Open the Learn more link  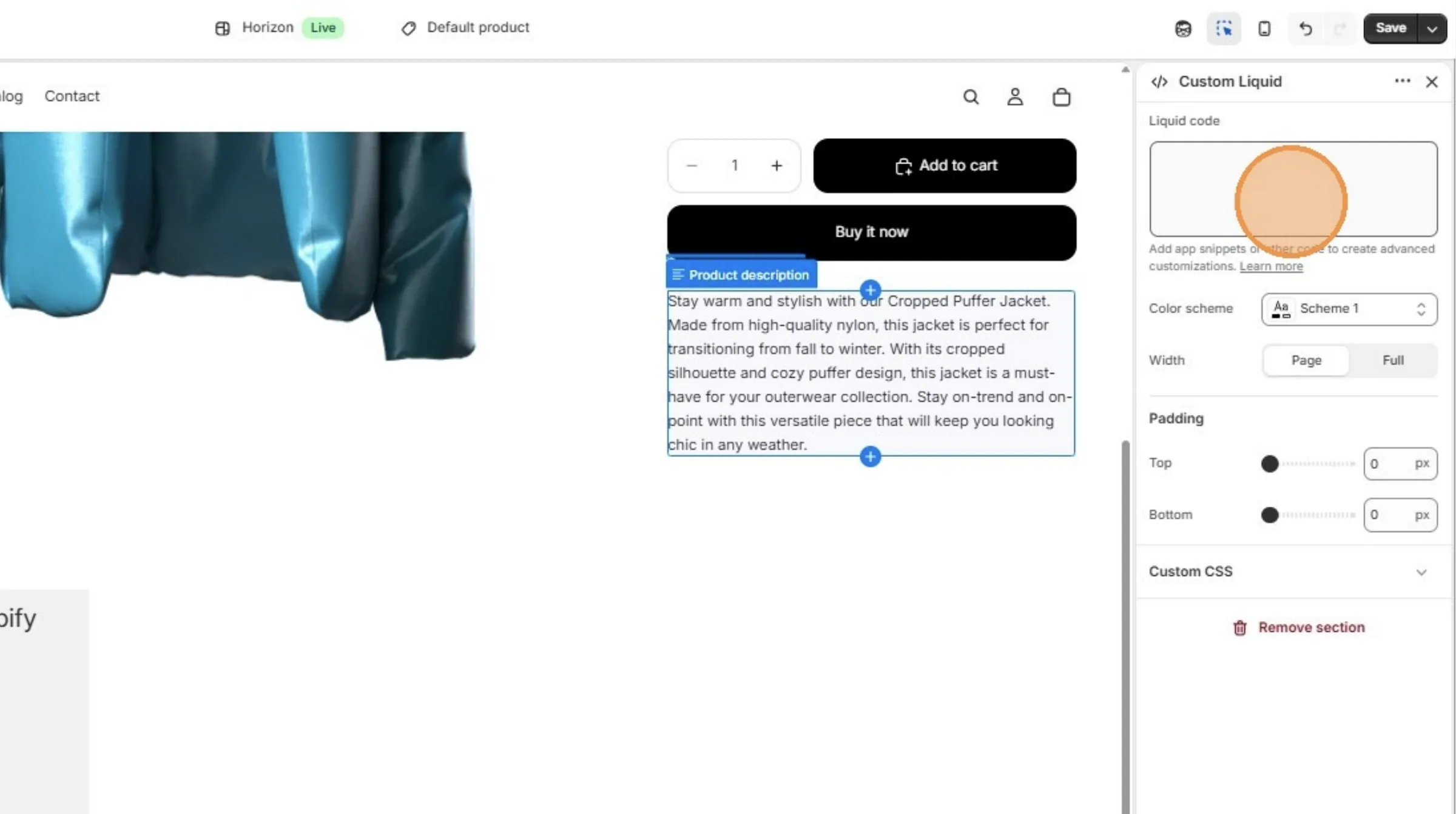(x=1270, y=266)
